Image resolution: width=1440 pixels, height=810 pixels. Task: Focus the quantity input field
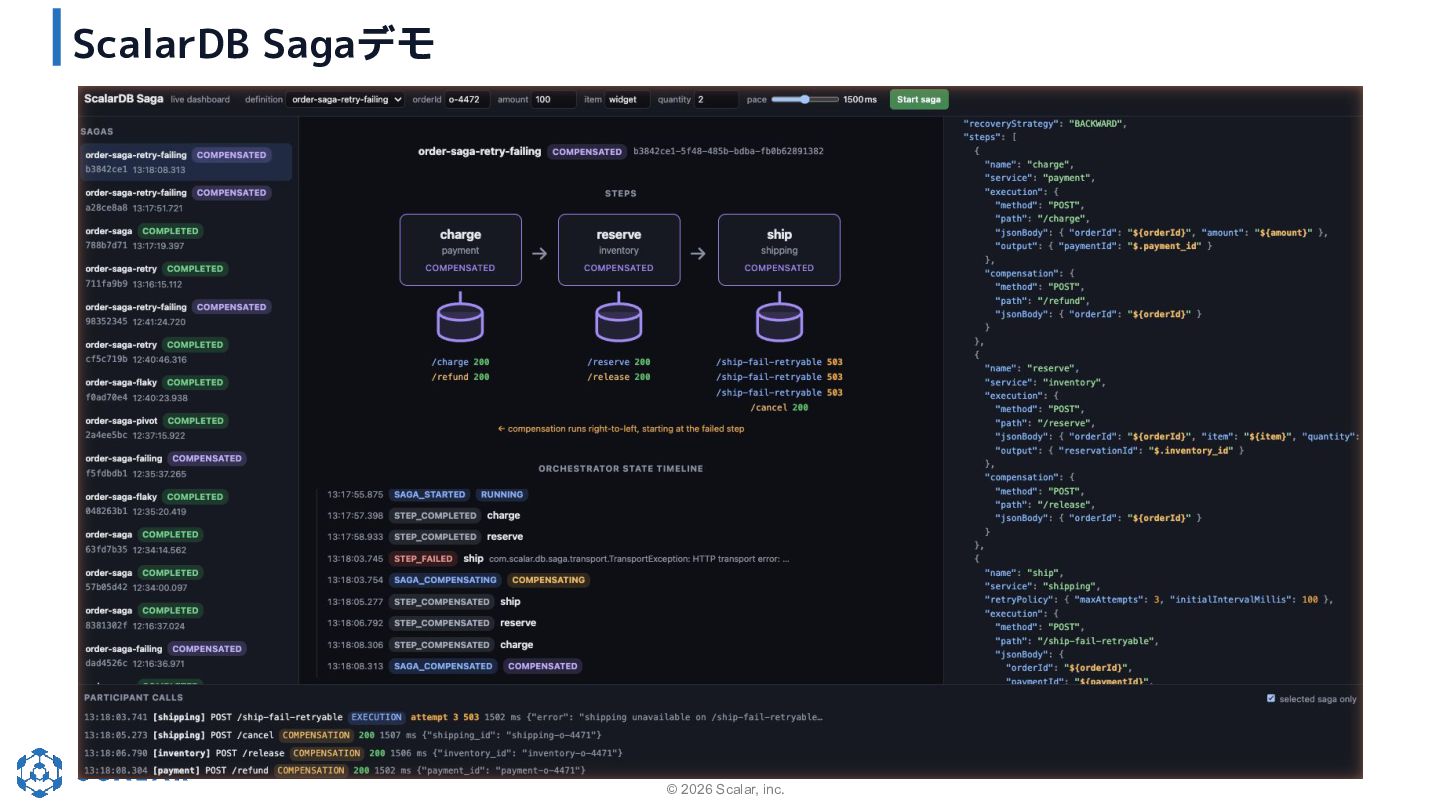[x=716, y=100]
